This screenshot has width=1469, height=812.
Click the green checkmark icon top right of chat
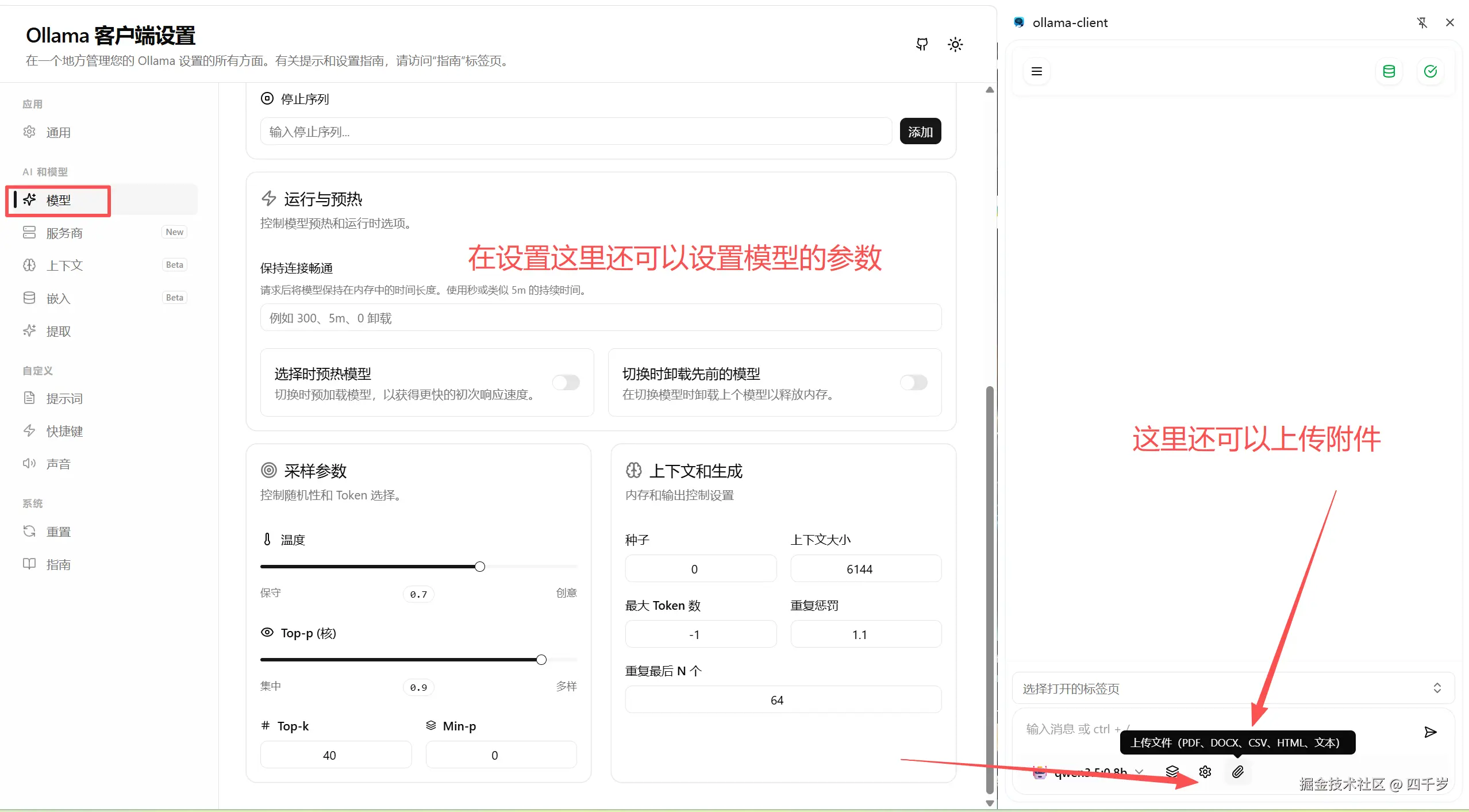[1430, 71]
